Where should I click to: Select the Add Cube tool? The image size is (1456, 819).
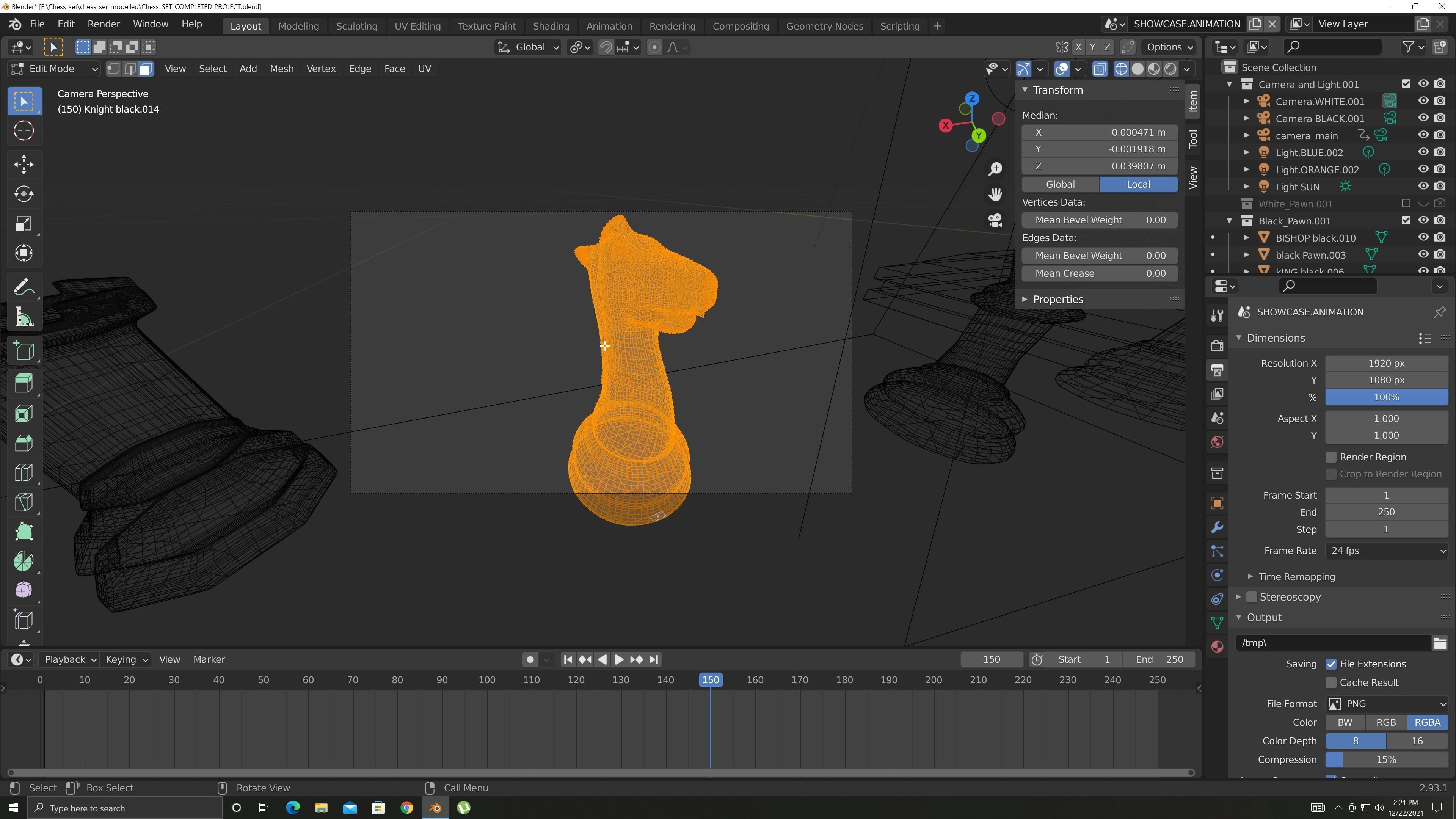coord(24,351)
